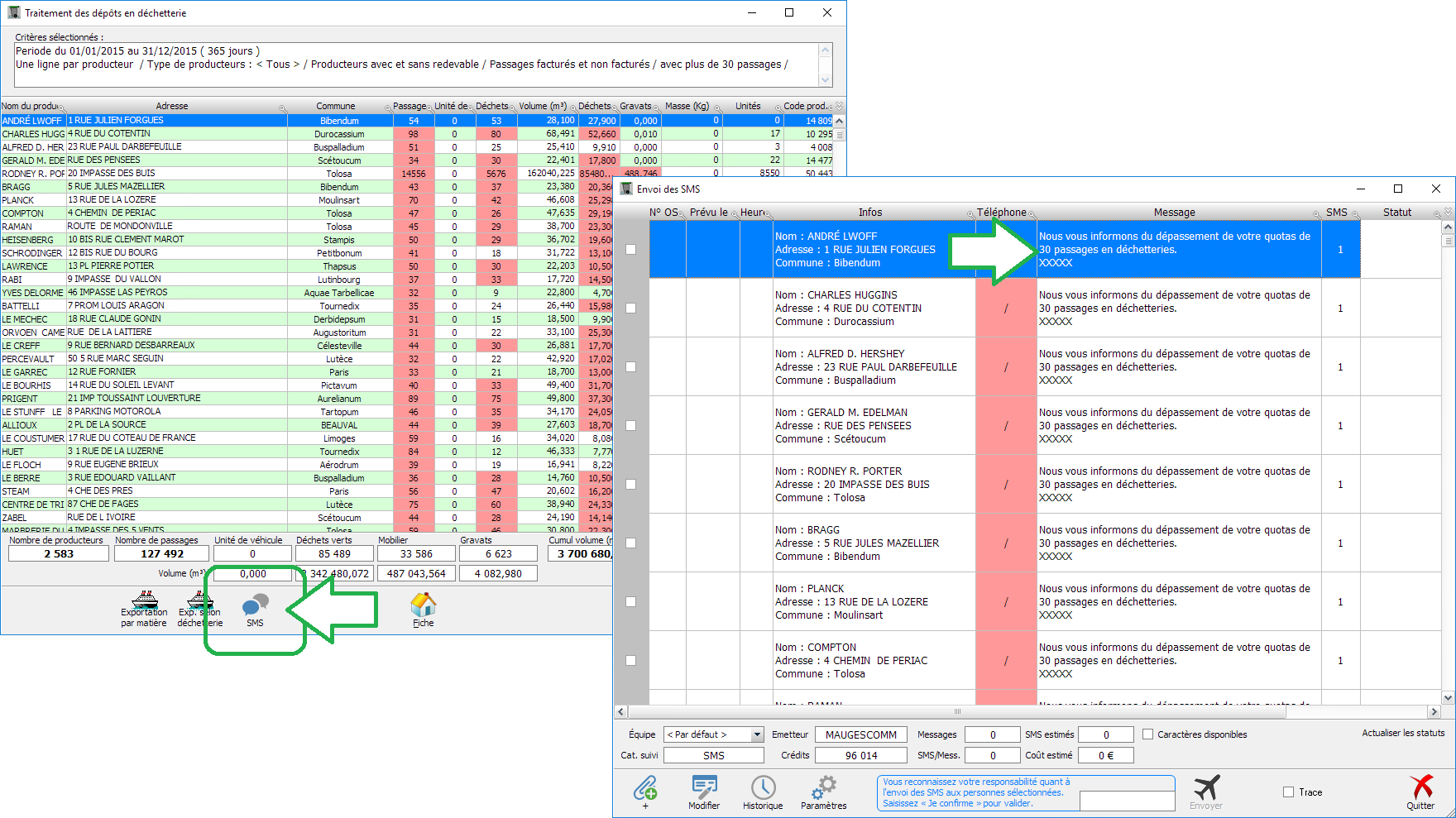Check the box for CHARLES HUGGINS row
The image size is (1456, 818).
[x=631, y=309]
